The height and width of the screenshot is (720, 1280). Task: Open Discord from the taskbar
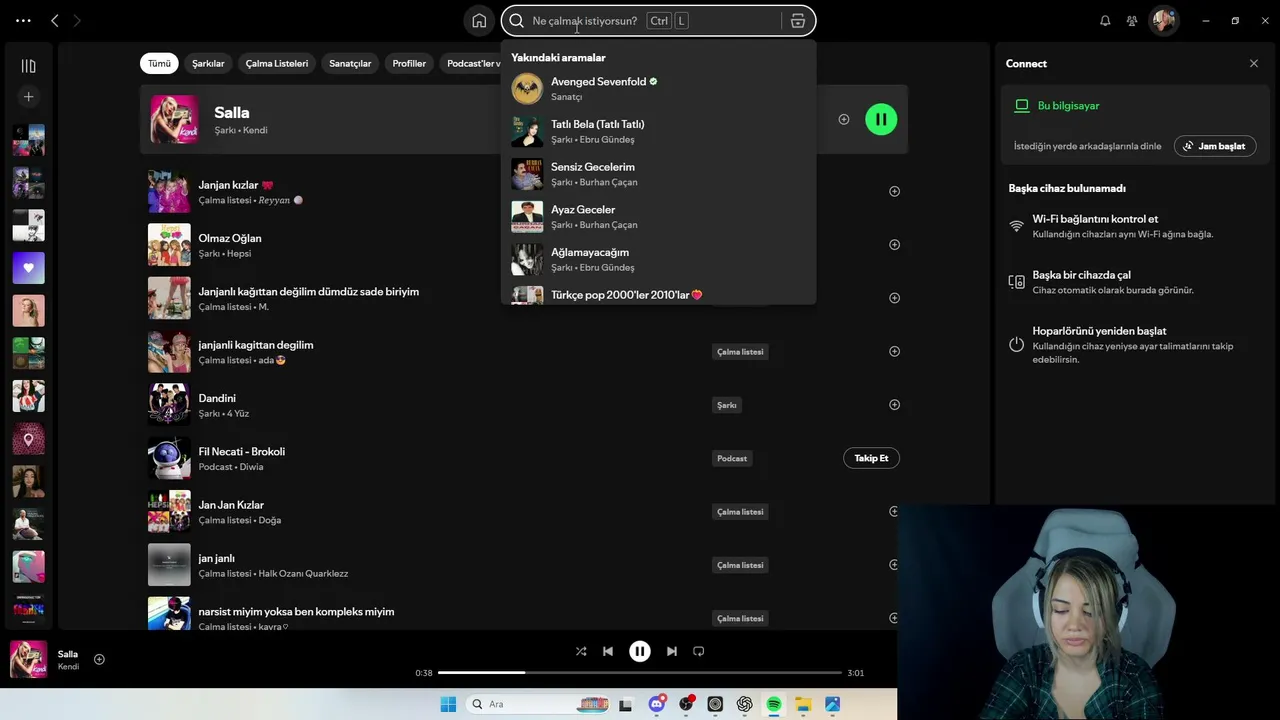point(657,704)
